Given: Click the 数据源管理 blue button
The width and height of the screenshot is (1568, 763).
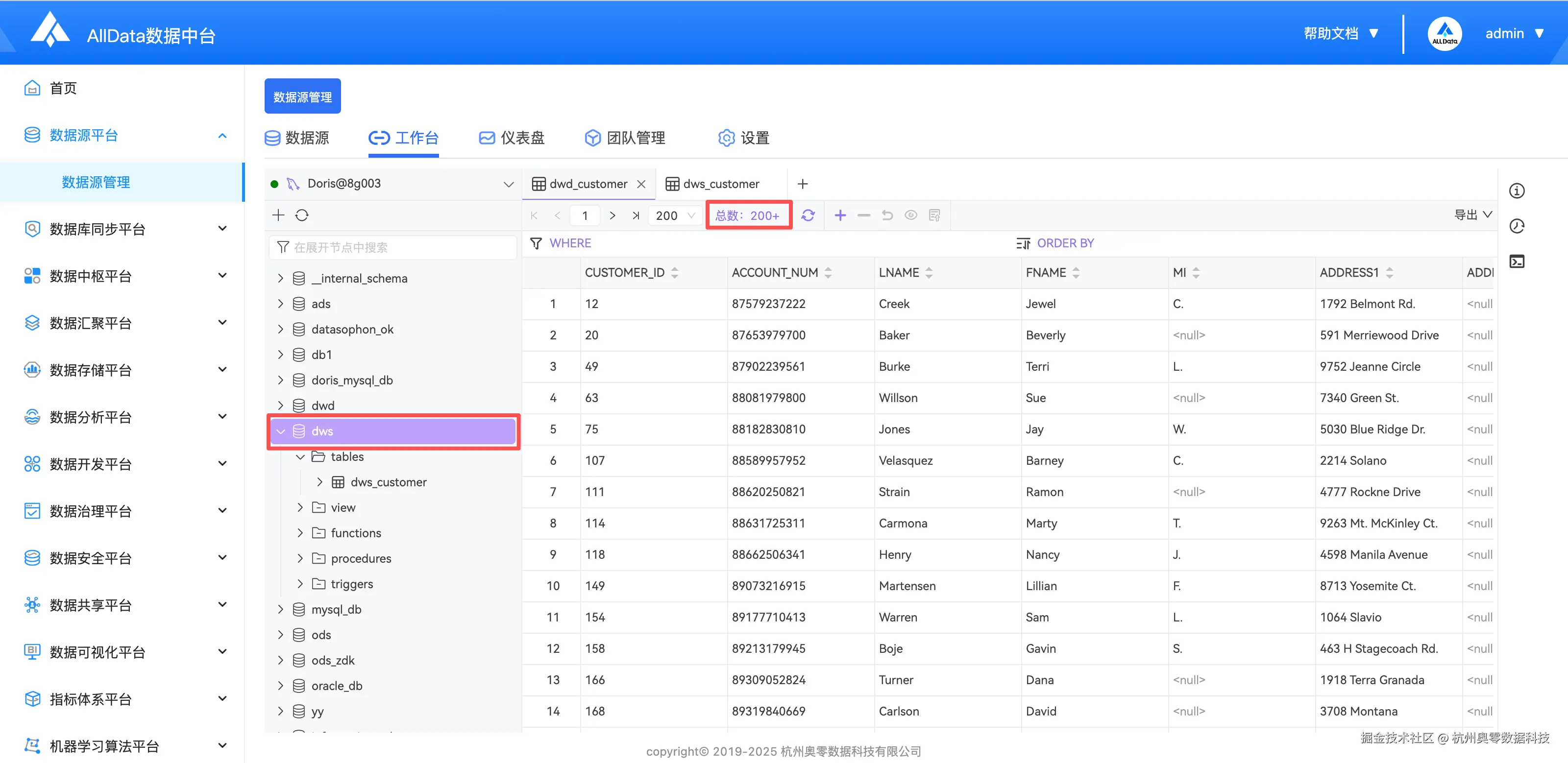Looking at the screenshot, I should click(x=302, y=97).
